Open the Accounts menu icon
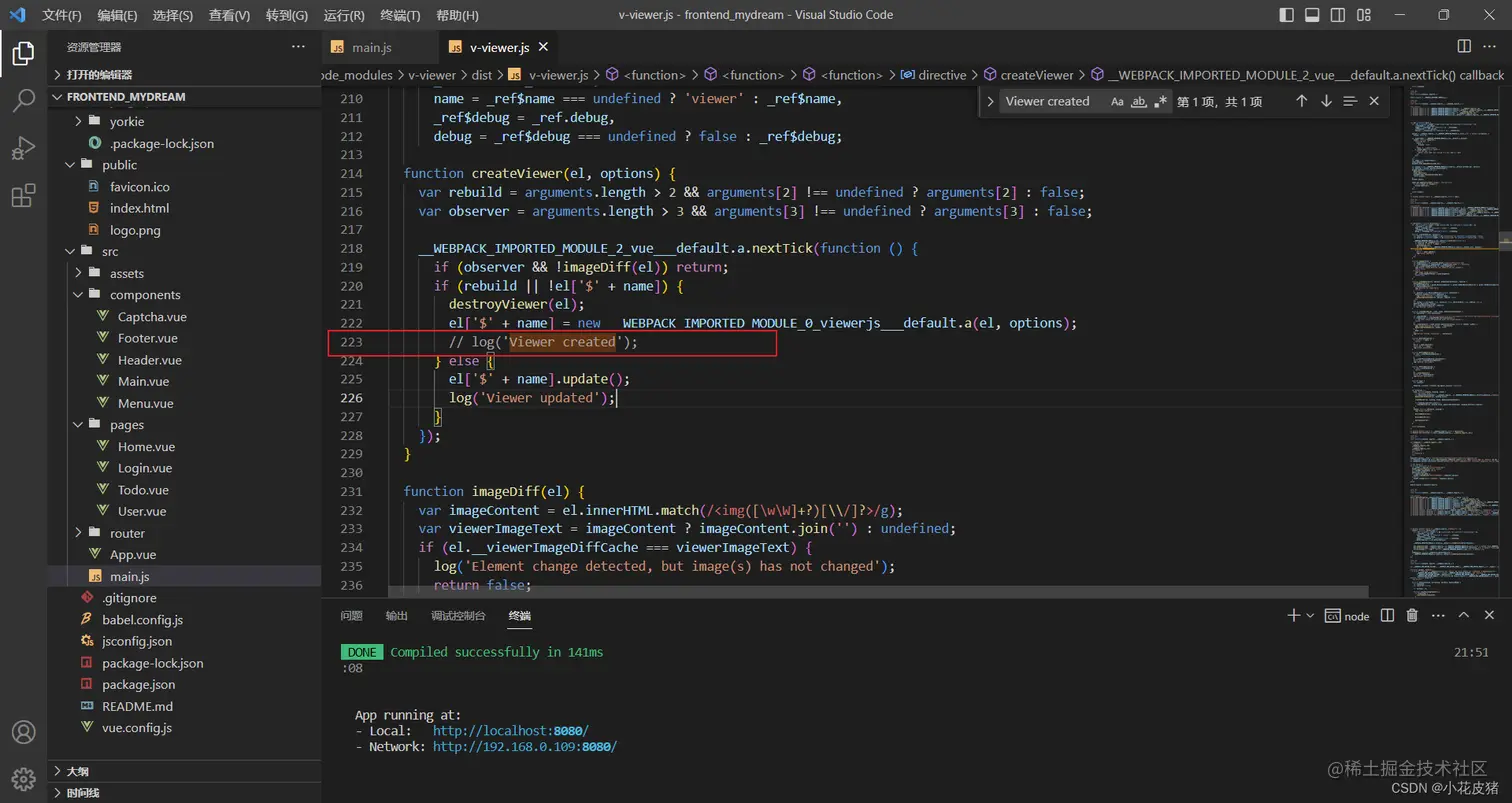 23,732
